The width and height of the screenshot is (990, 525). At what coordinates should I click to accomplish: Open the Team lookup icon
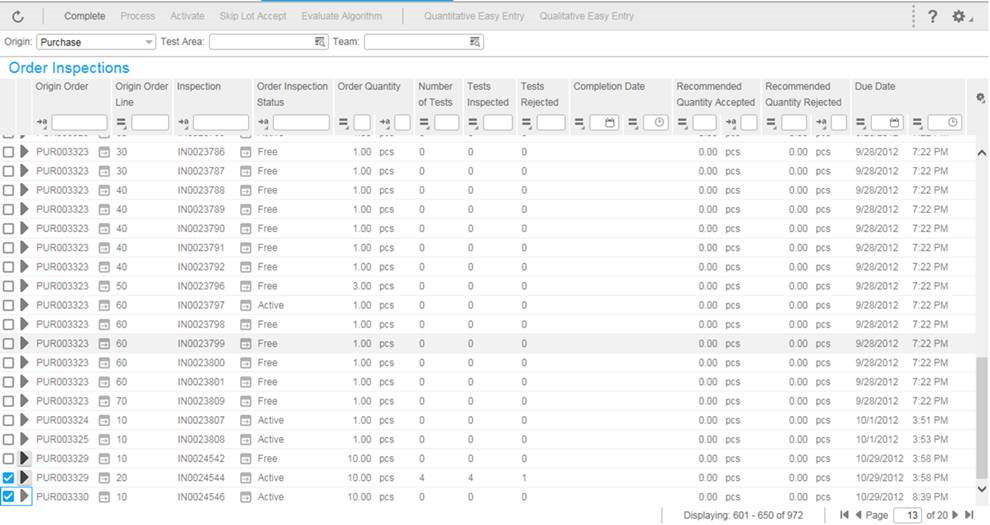(475, 42)
